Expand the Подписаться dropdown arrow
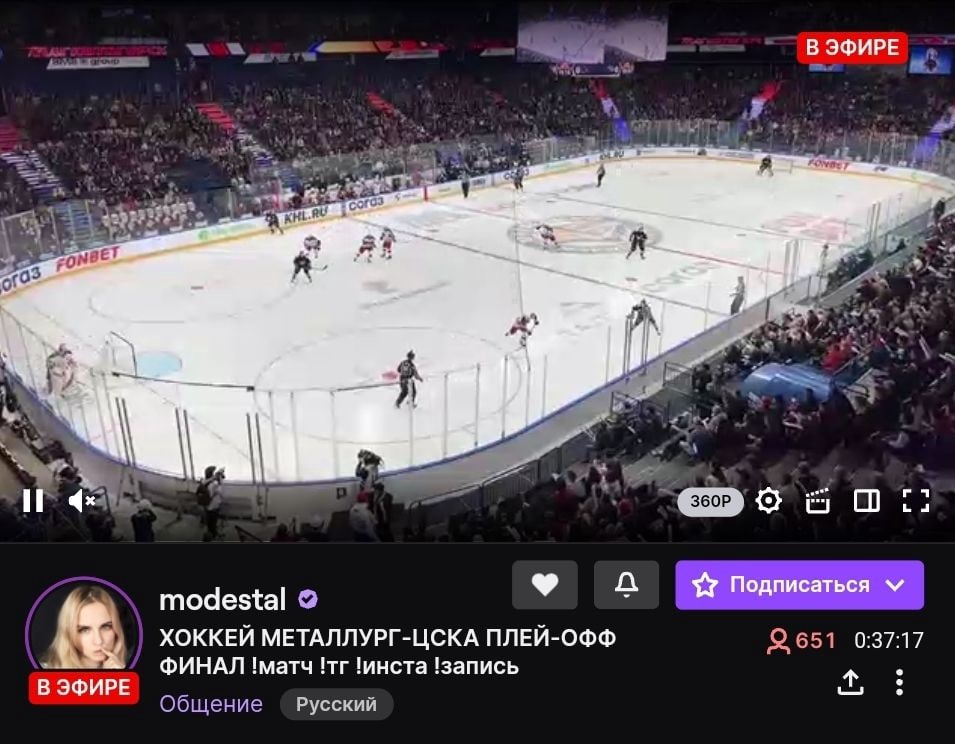Screen dimensions: 955x744 click(895, 585)
